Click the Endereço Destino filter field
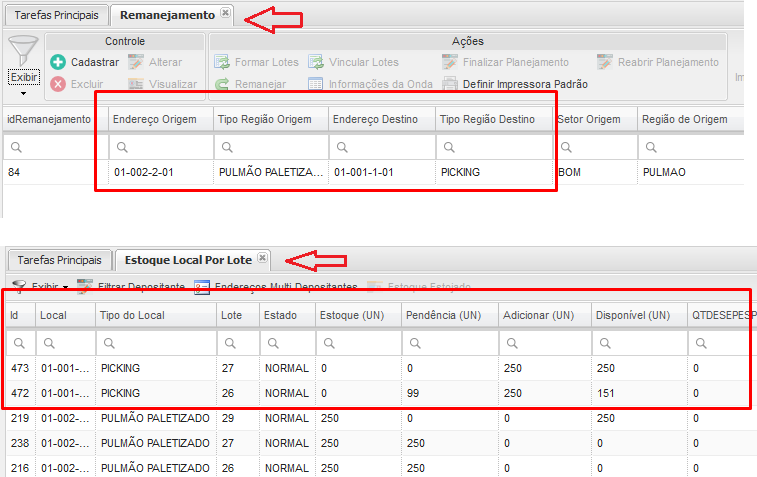 383,147
